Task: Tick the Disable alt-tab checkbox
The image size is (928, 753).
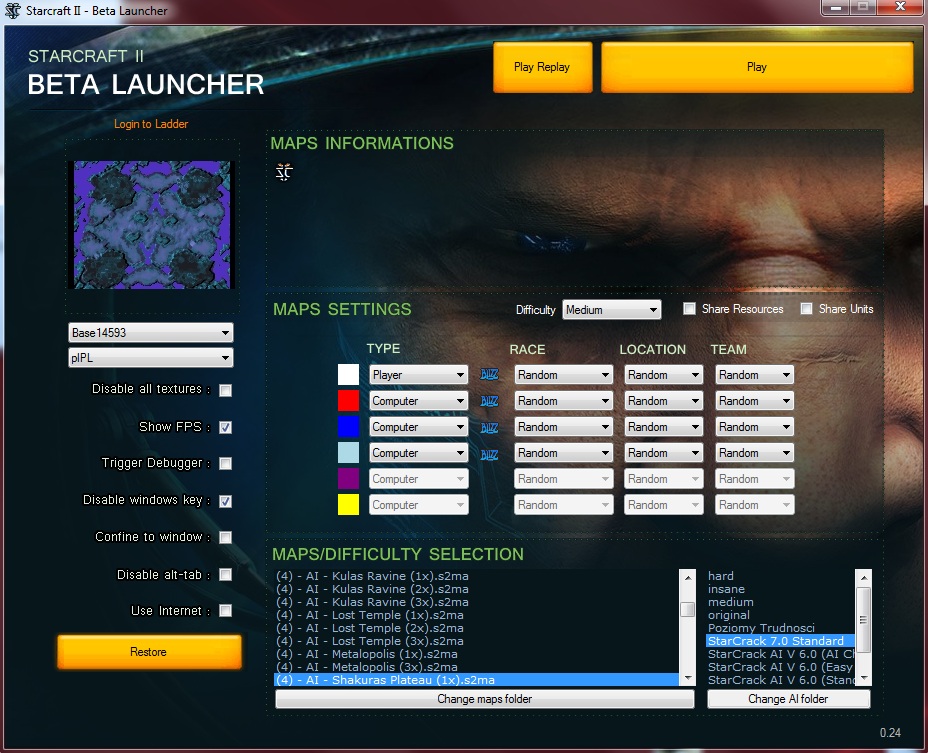Action: pyautogui.click(x=225, y=575)
